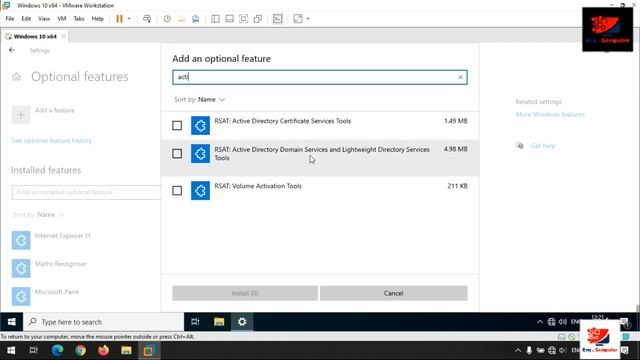640x360 pixels.
Task: Open the host Windows Start button
Action: pos(11,350)
